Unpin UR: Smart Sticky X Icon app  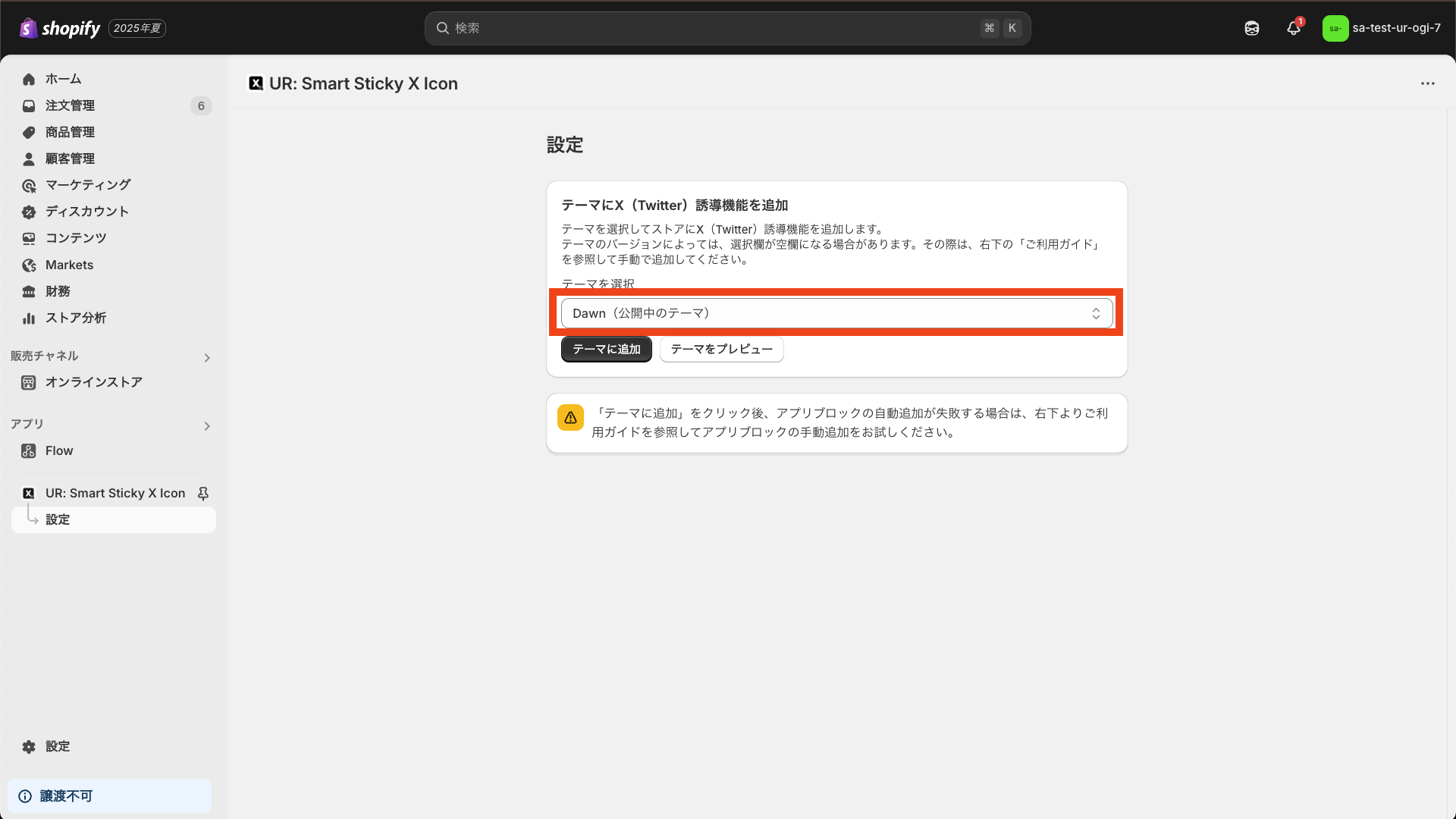(x=203, y=494)
